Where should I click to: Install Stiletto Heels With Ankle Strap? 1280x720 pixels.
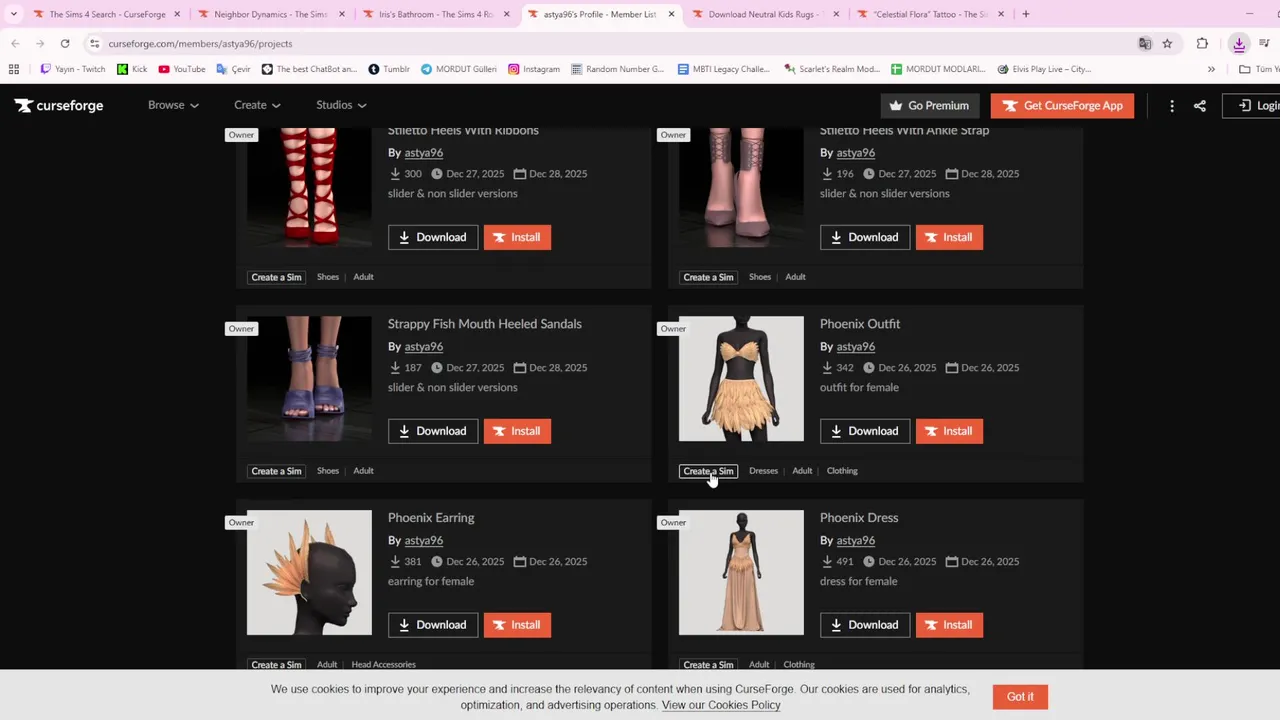[x=949, y=237]
